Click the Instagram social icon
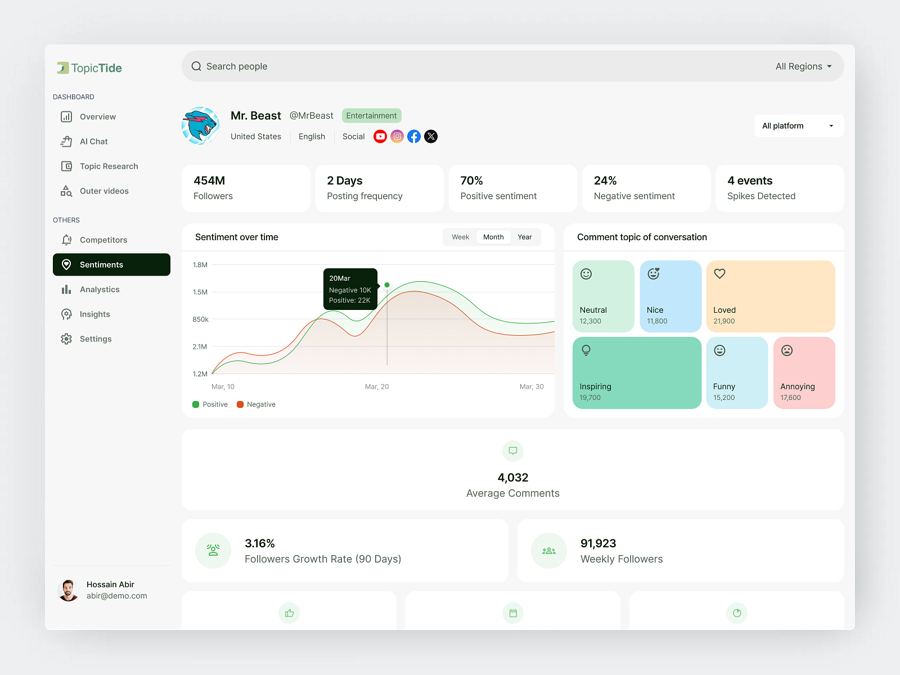 [397, 136]
